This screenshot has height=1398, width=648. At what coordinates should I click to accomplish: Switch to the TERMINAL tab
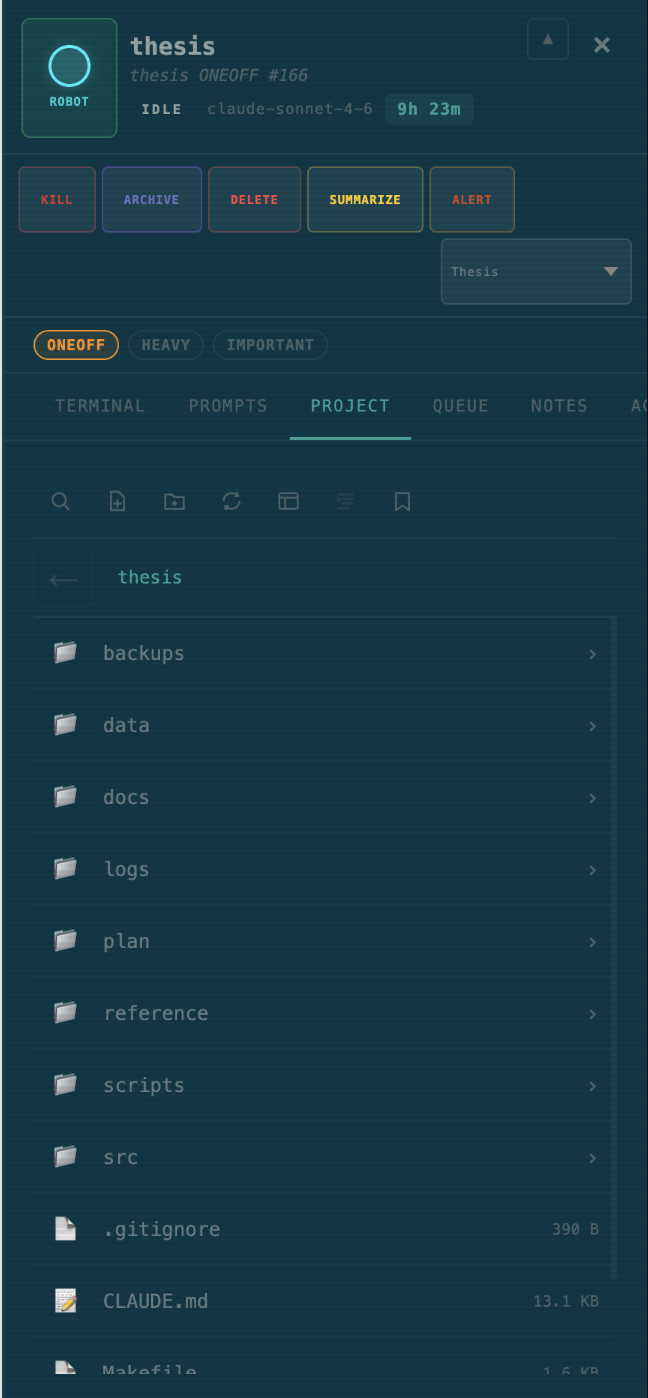click(99, 406)
